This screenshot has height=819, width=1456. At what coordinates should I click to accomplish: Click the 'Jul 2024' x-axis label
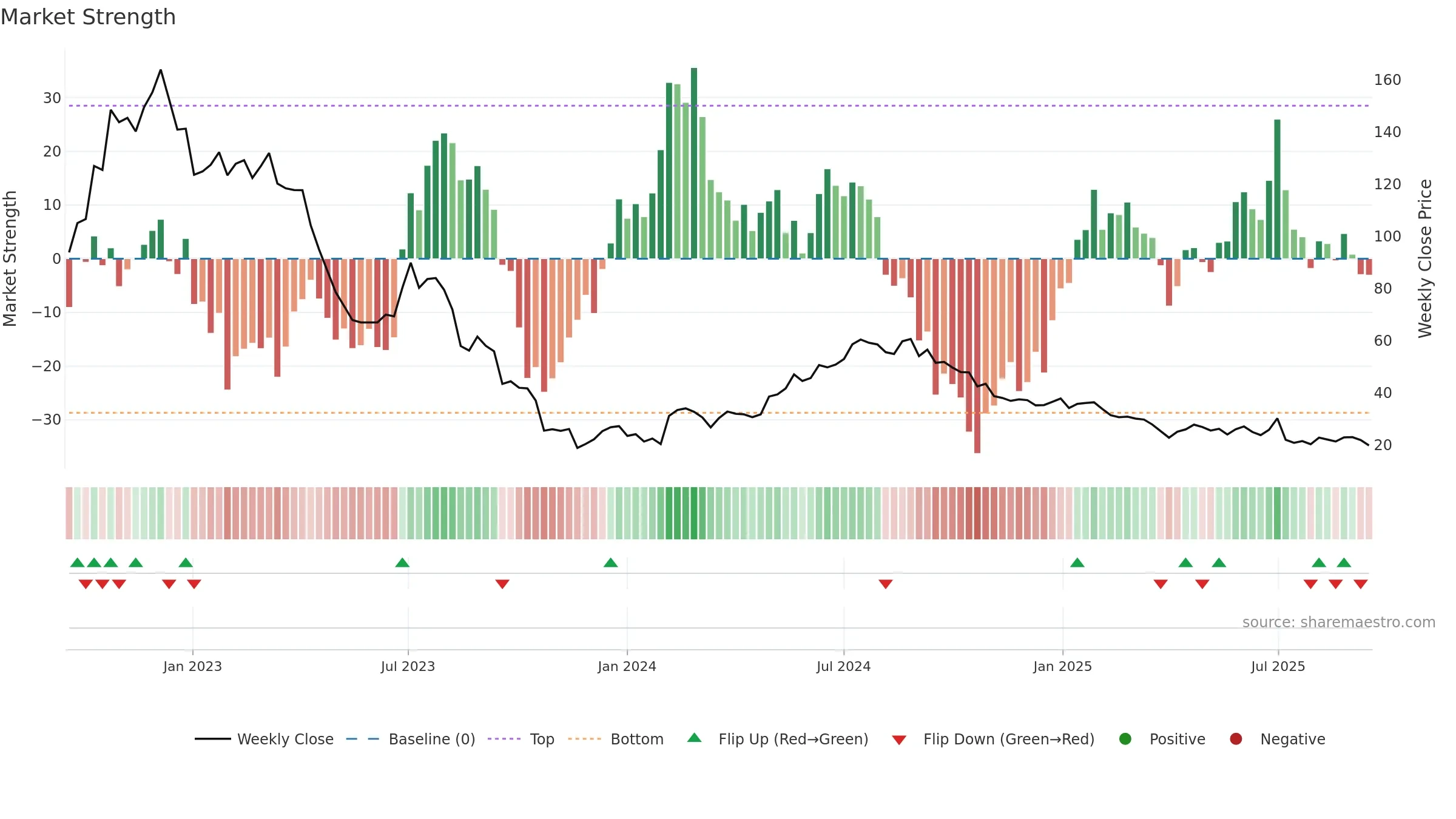843,666
